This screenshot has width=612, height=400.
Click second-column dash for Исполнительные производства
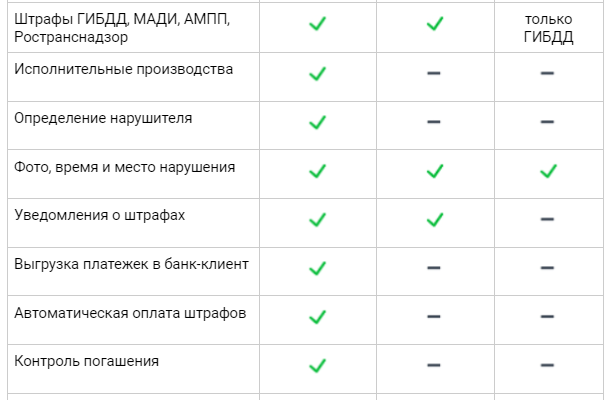click(x=434, y=74)
